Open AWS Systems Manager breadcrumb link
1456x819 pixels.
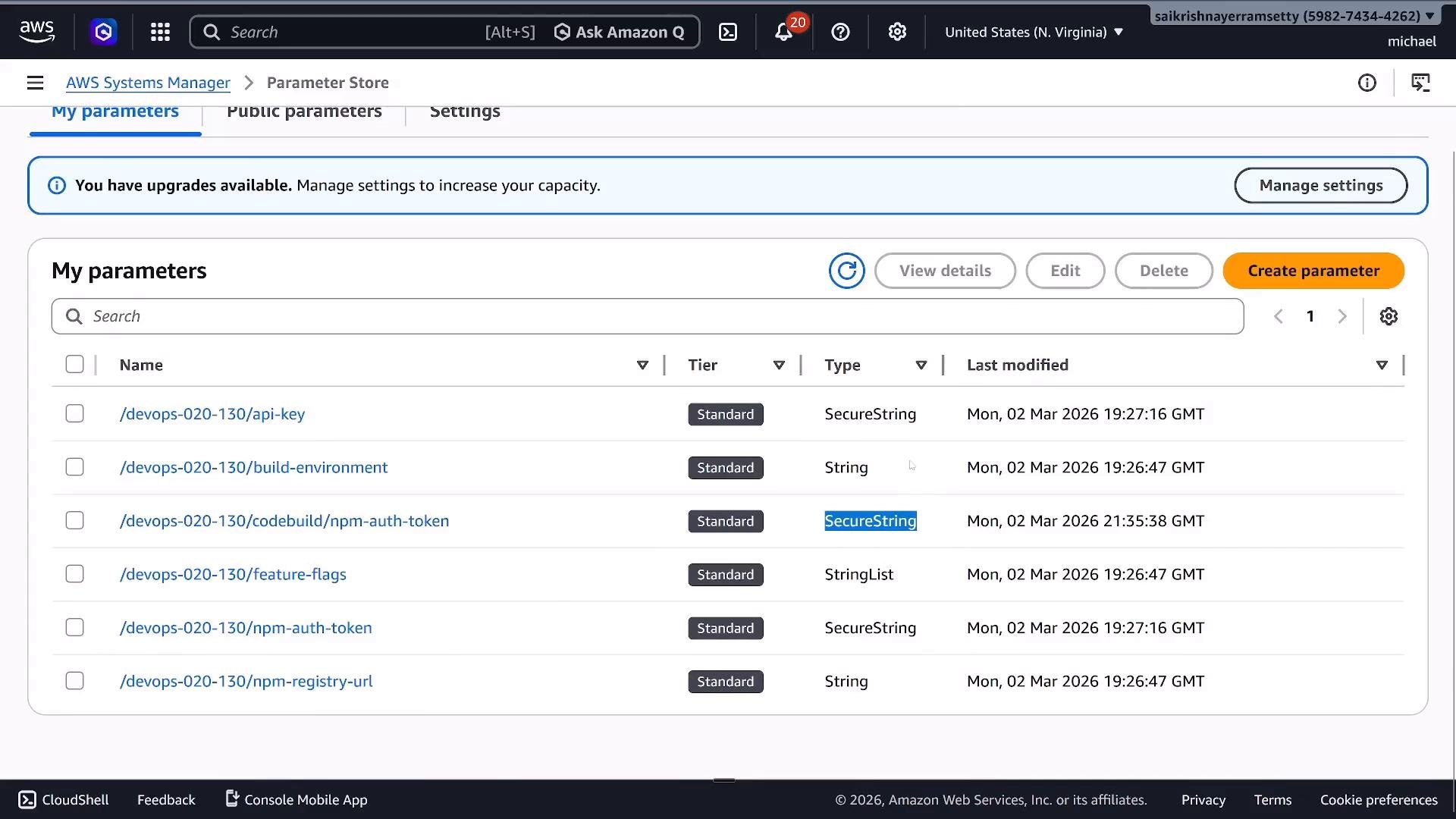[x=148, y=83]
